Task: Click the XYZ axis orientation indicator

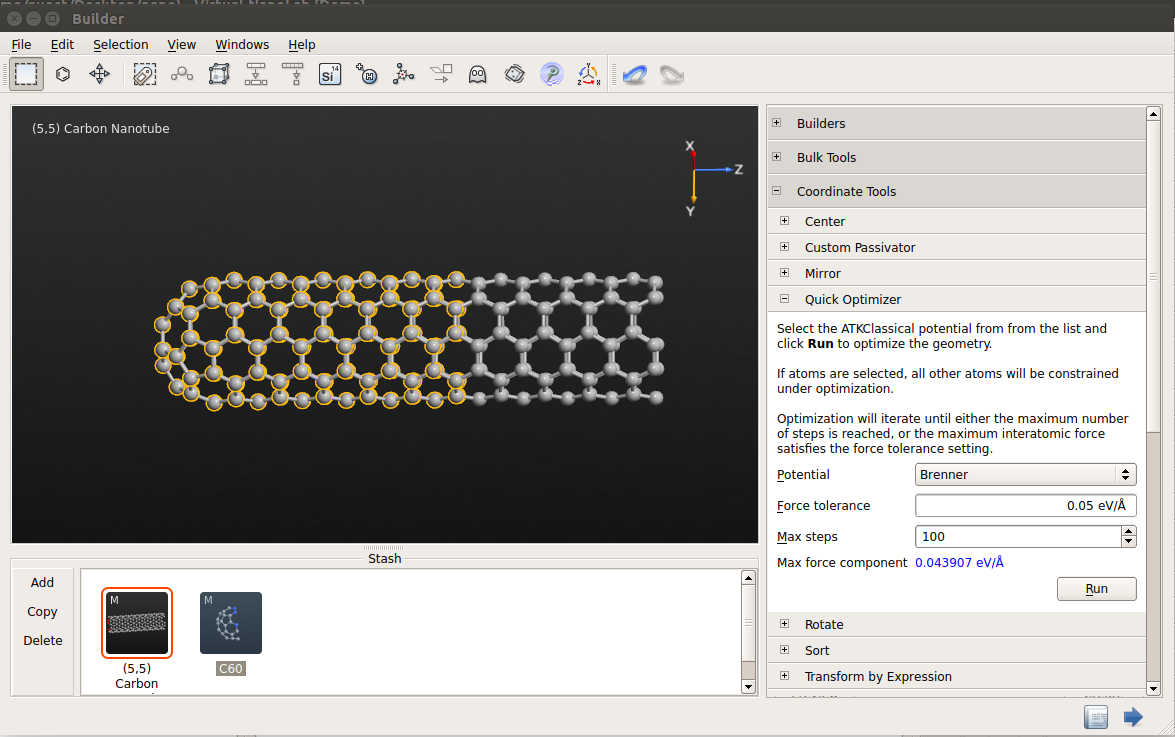Action: tap(713, 178)
